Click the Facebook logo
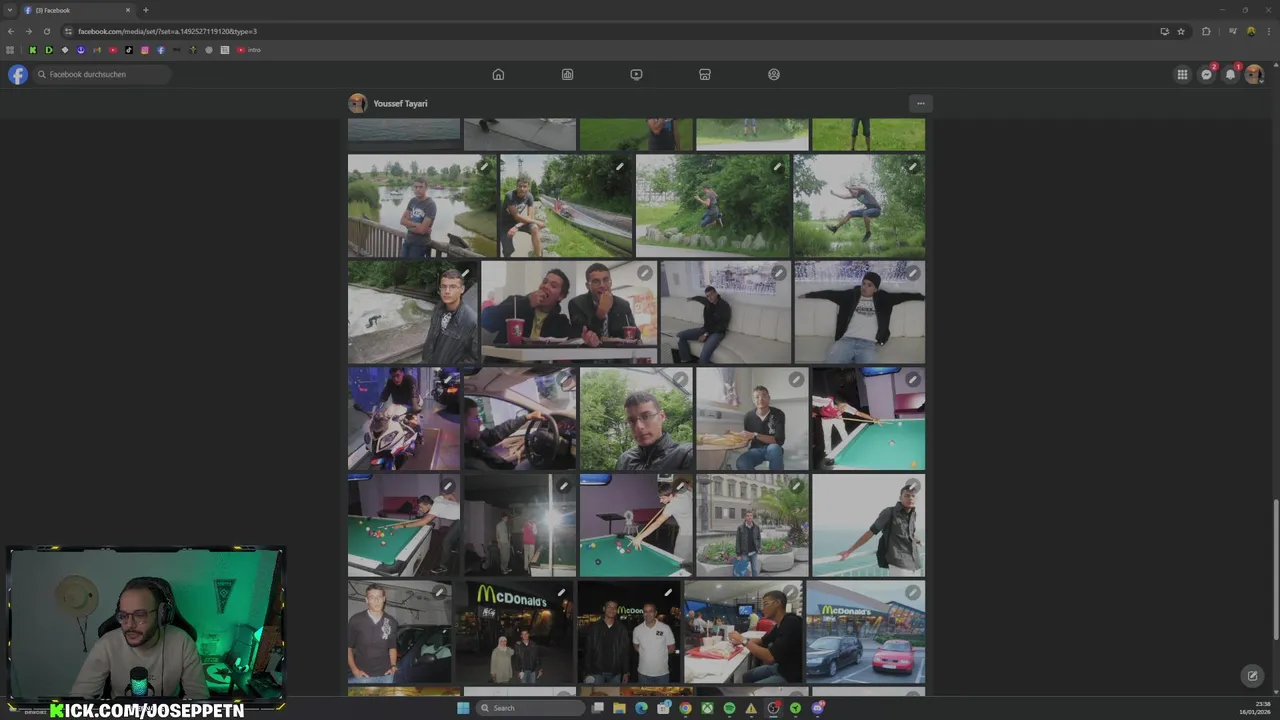This screenshot has height=720, width=1280. [x=18, y=74]
